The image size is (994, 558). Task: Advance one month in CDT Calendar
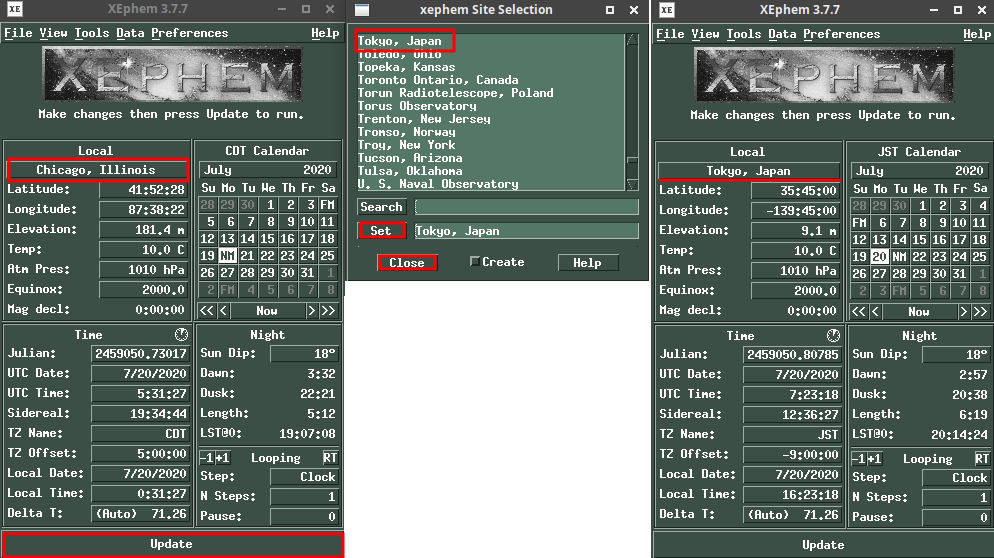tap(311, 311)
